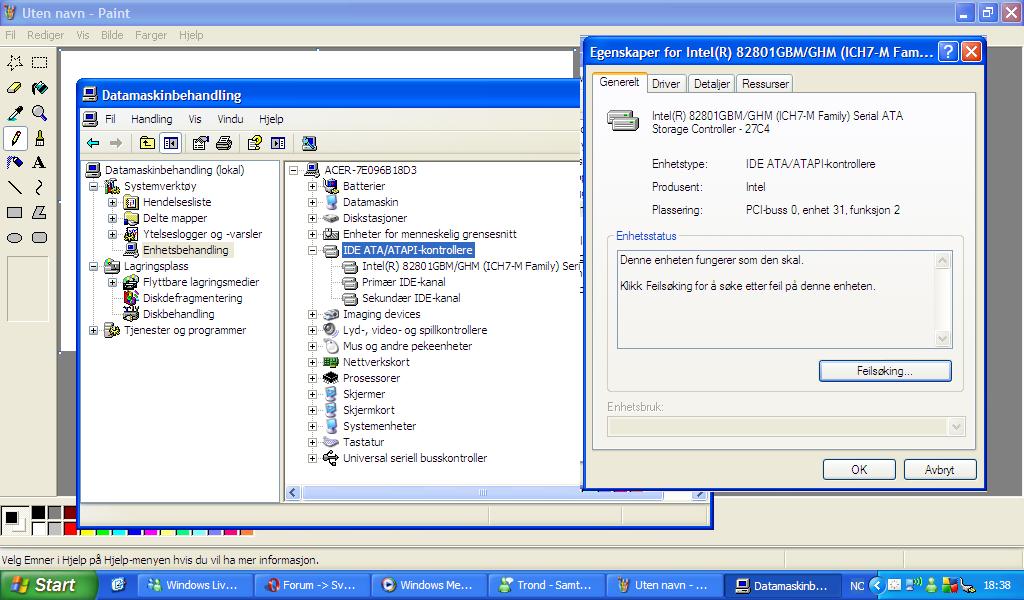Viewport: 1024px width, 600px height.
Task: Click the help question mark in Egenskaper title bar
Action: pos(948,52)
